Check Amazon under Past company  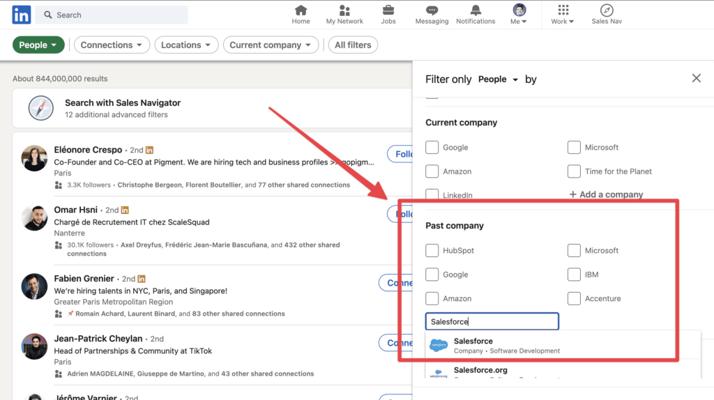click(432, 298)
